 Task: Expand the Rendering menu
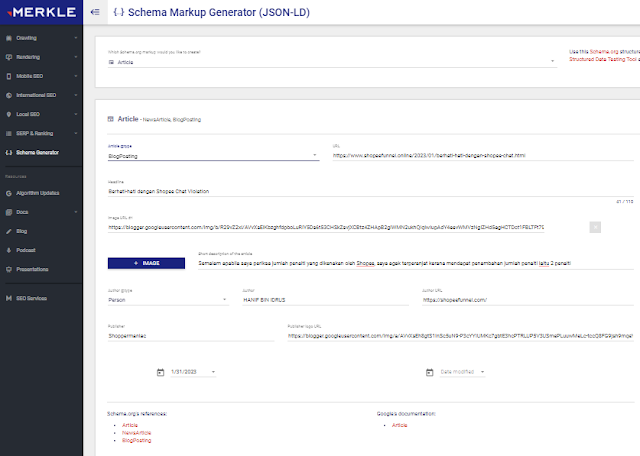[76, 57]
